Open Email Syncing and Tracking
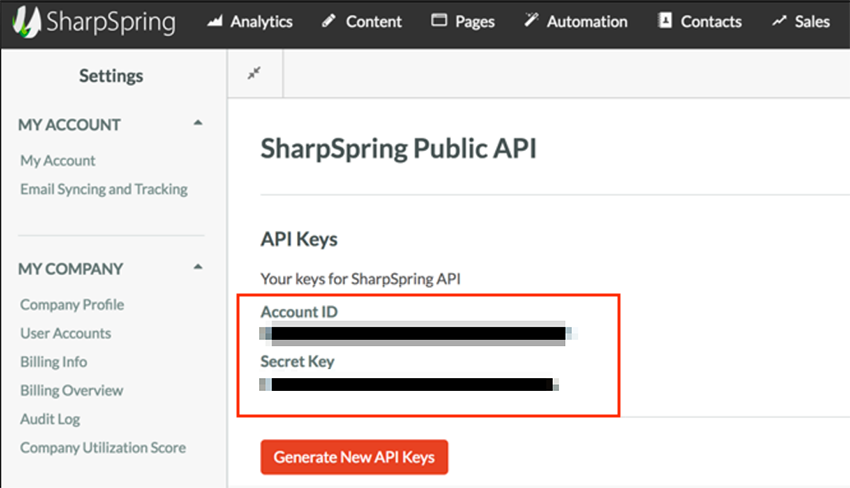 [x=104, y=189]
